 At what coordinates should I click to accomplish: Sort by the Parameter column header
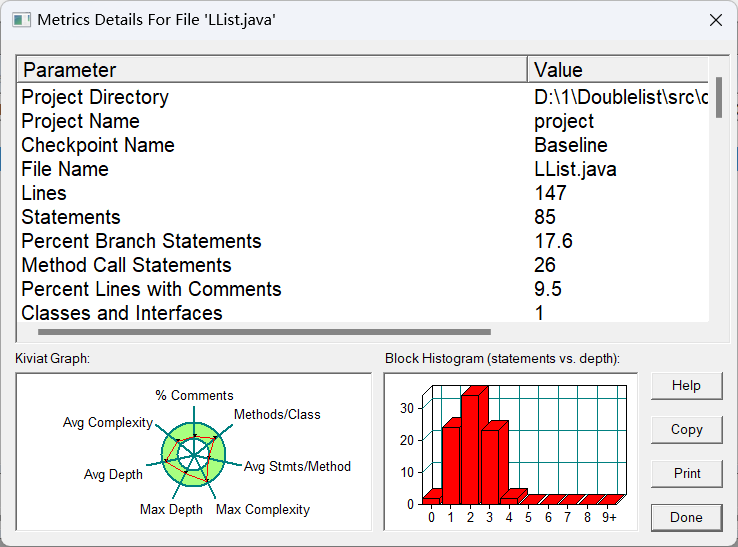[272, 70]
